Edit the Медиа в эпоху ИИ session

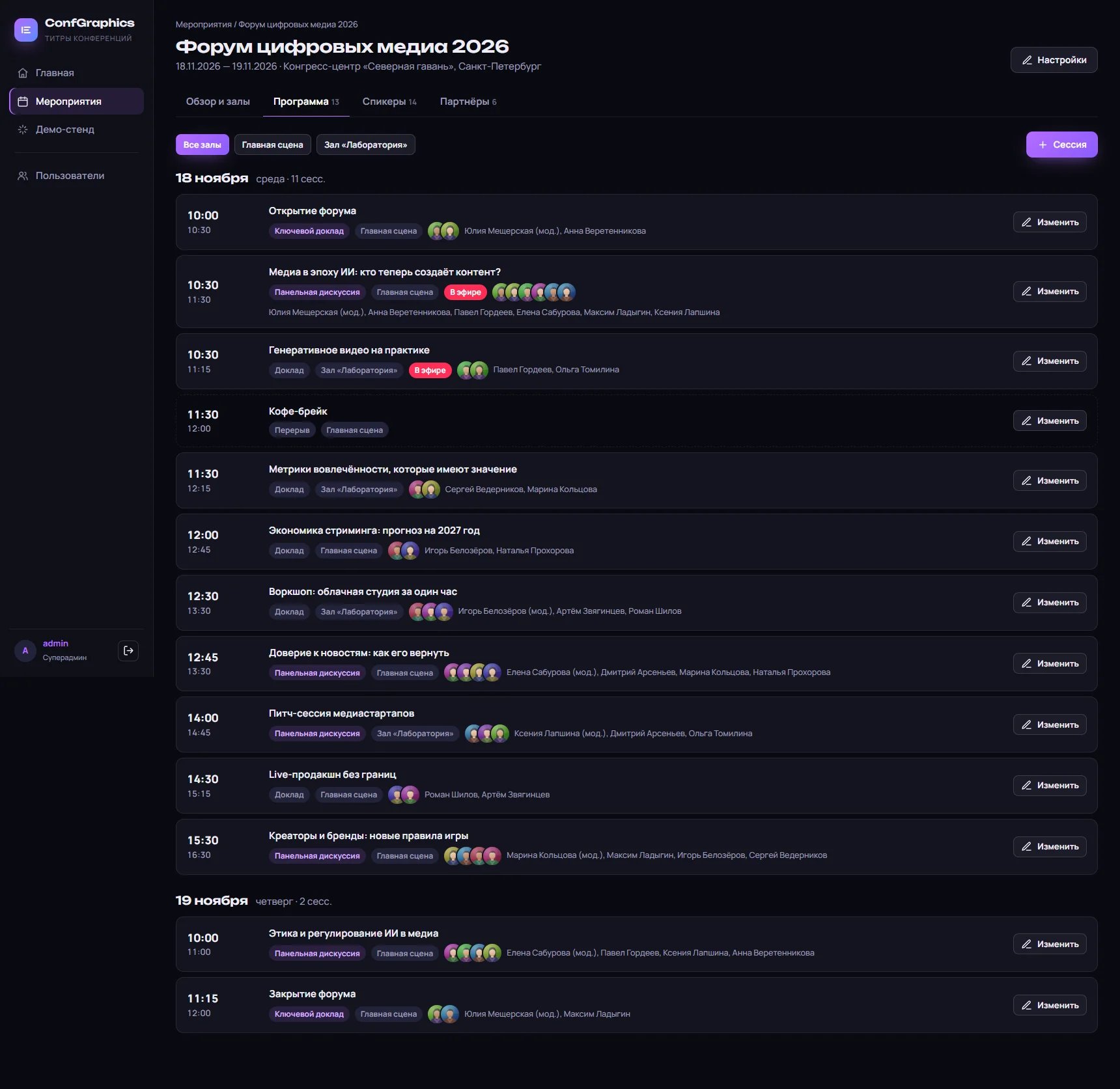coord(1050,292)
